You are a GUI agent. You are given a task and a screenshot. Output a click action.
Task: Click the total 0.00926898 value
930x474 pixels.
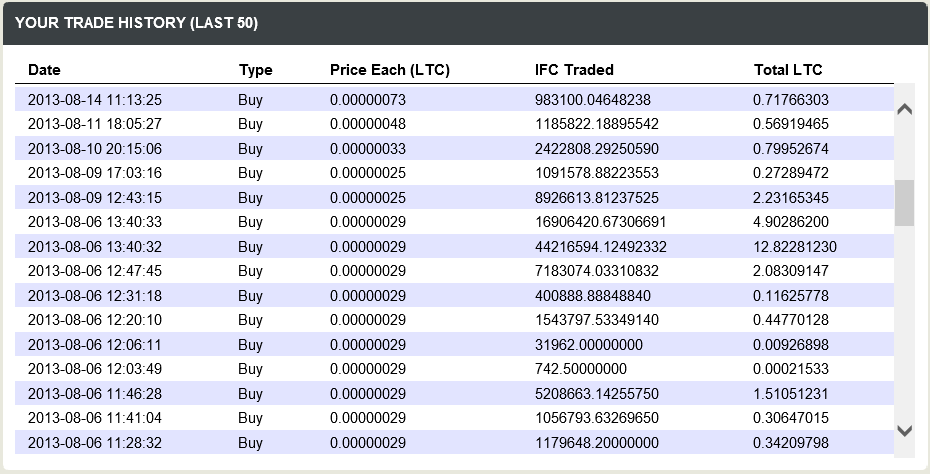pyautogui.click(x=791, y=345)
